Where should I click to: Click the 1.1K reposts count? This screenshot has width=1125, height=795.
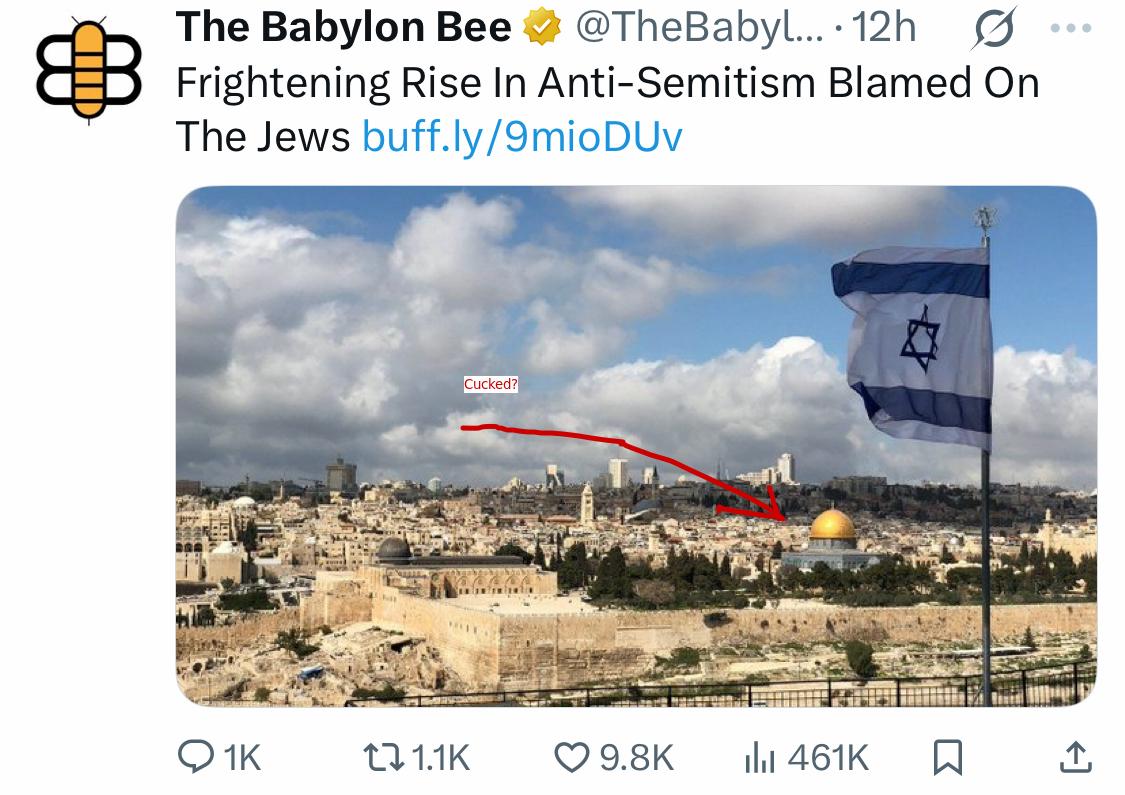click(441, 758)
